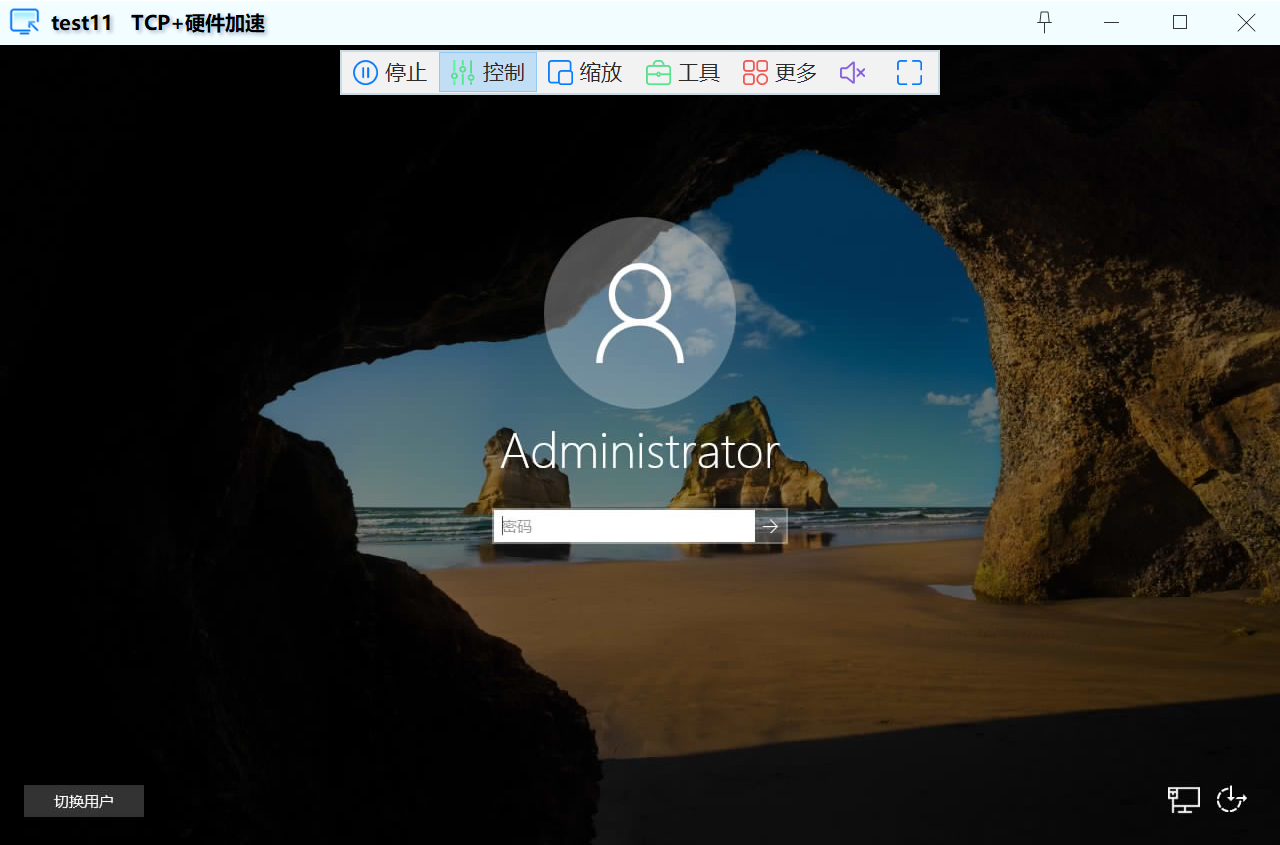Focus the 密码 password input field
This screenshot has height=845, width=1280.
[624, 526]
